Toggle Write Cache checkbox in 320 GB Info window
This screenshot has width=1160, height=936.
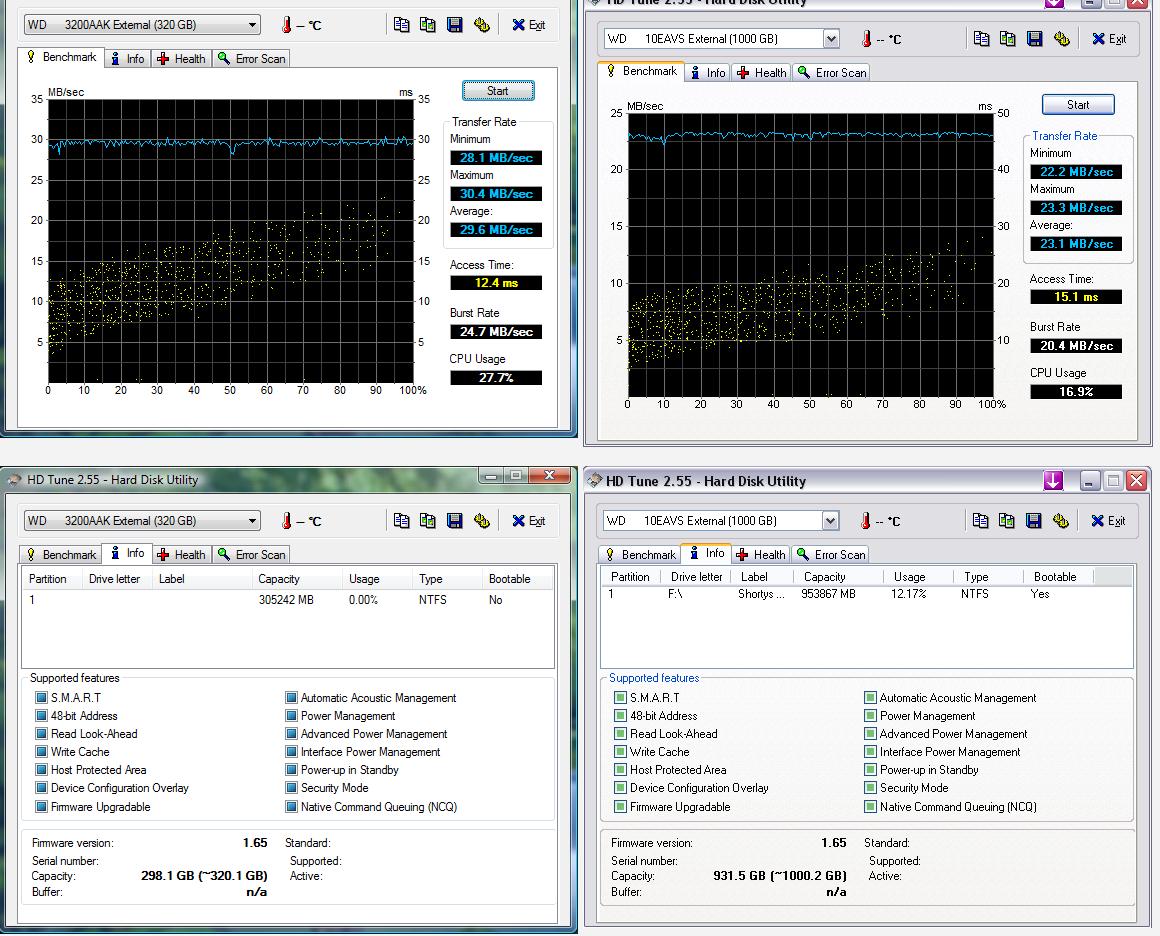pyautogui.click(x=41, y=752)
